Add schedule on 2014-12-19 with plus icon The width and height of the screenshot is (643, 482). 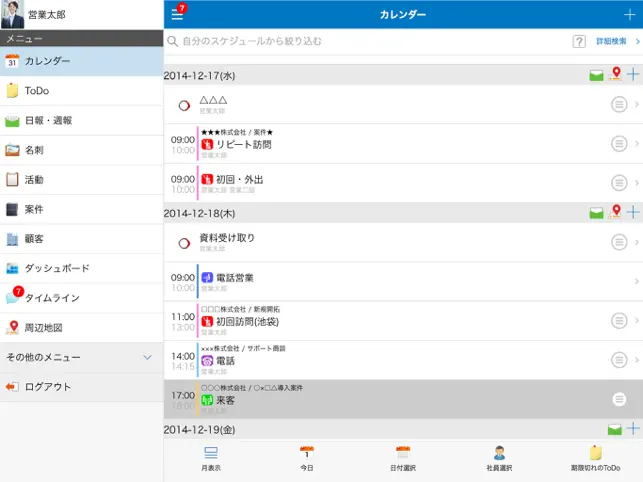pos(633,428)
